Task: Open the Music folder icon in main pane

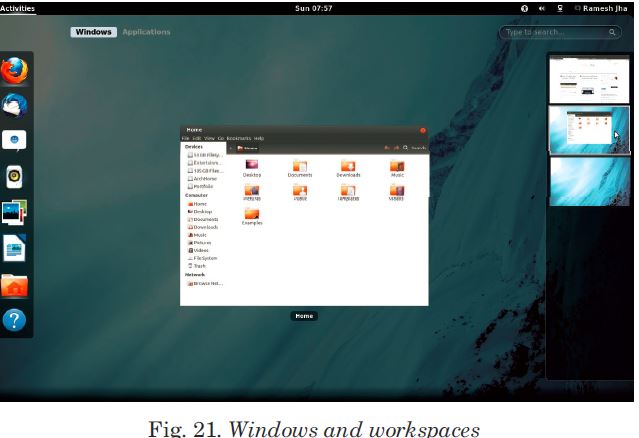Action: 397,168
